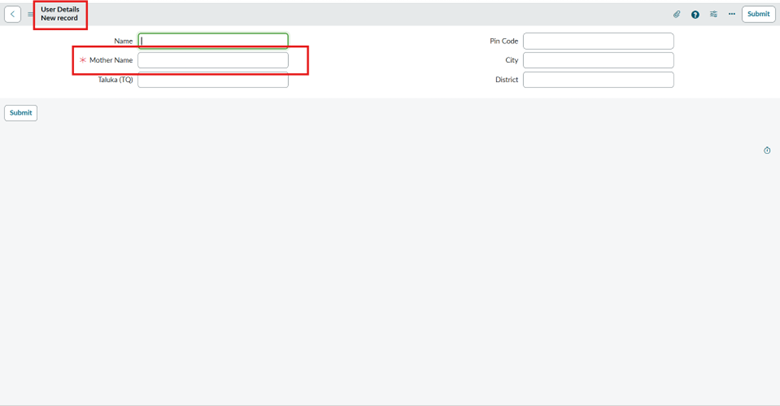This screenshot has width=780, height=406.
Task: Click the Submit button below the form
Action: [x=21, y=113]
